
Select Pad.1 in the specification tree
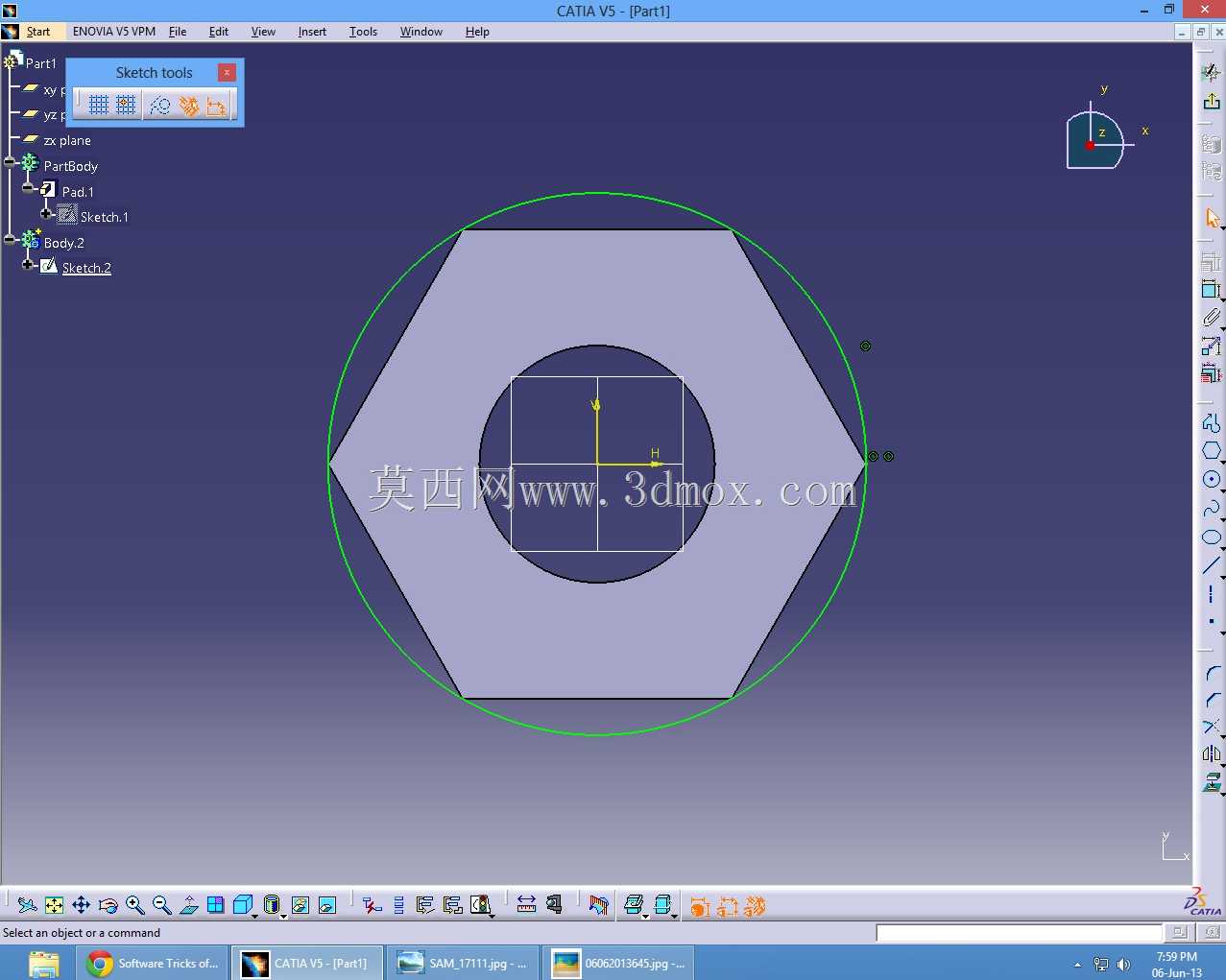(x=78, y=192)
